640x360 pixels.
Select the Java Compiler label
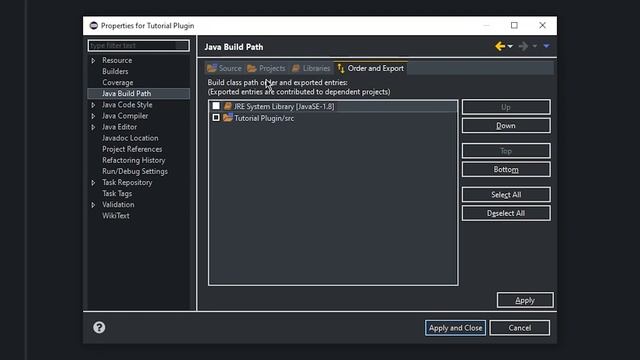125,116
